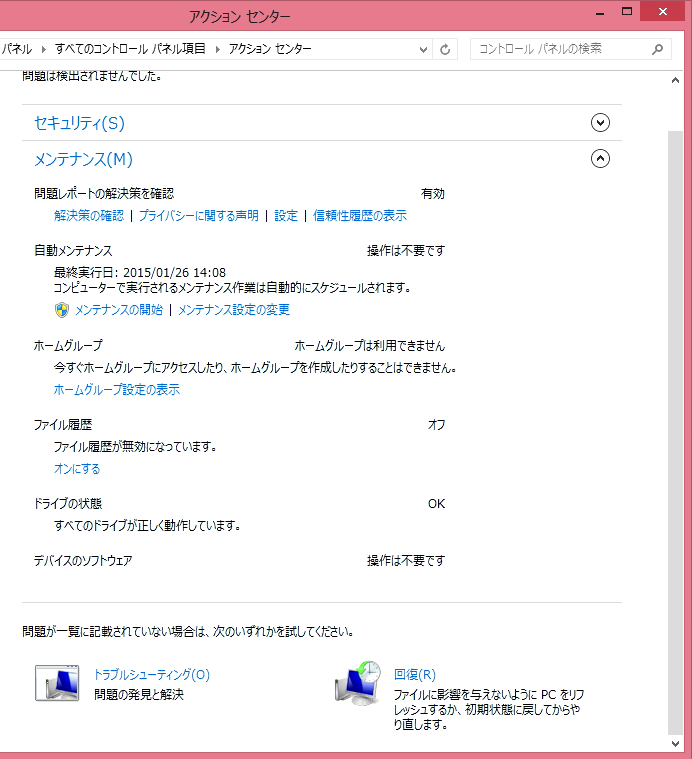Click the トラブルシューティング computer icon
The height and width of the screenshot is (759, 692).
click(57, 683)
